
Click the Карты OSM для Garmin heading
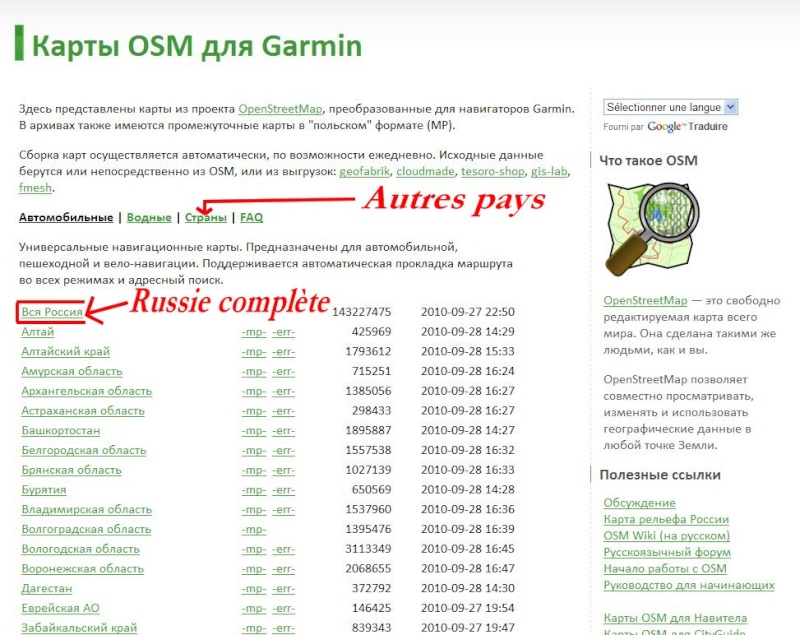click(x=196, y=46)
